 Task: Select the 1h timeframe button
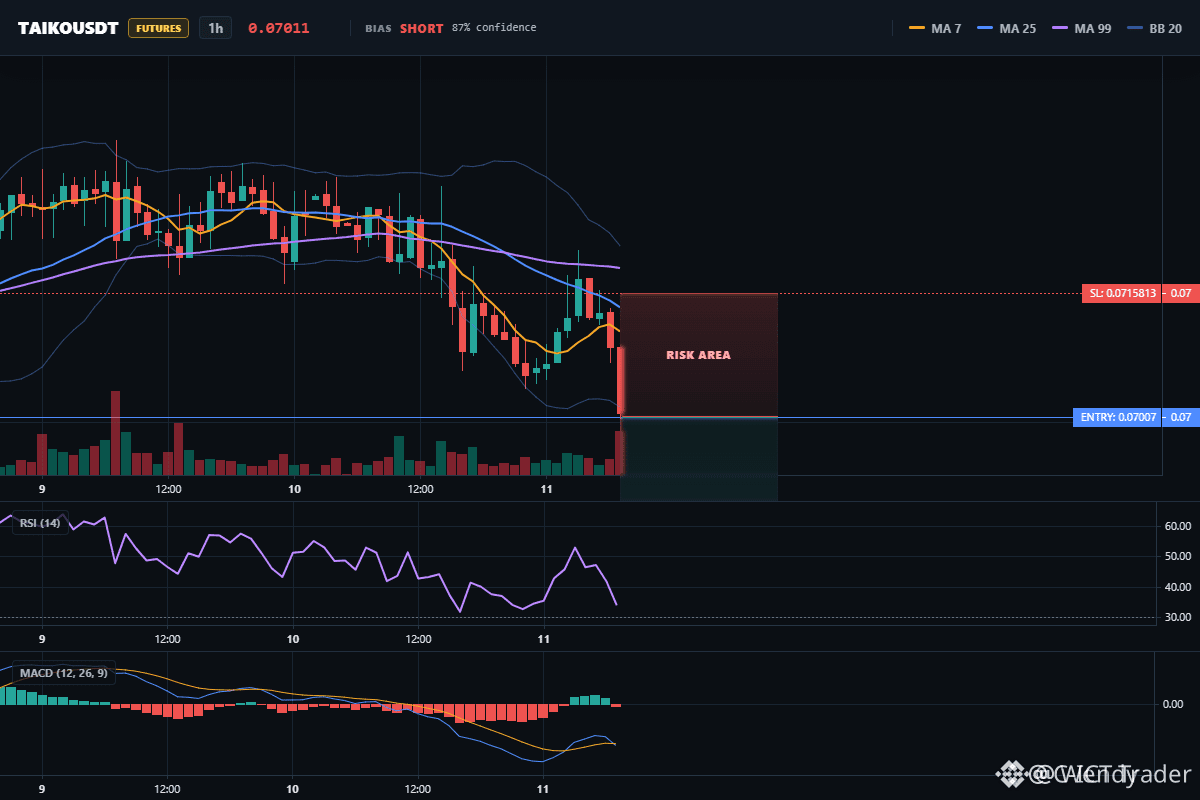(215, 28)
